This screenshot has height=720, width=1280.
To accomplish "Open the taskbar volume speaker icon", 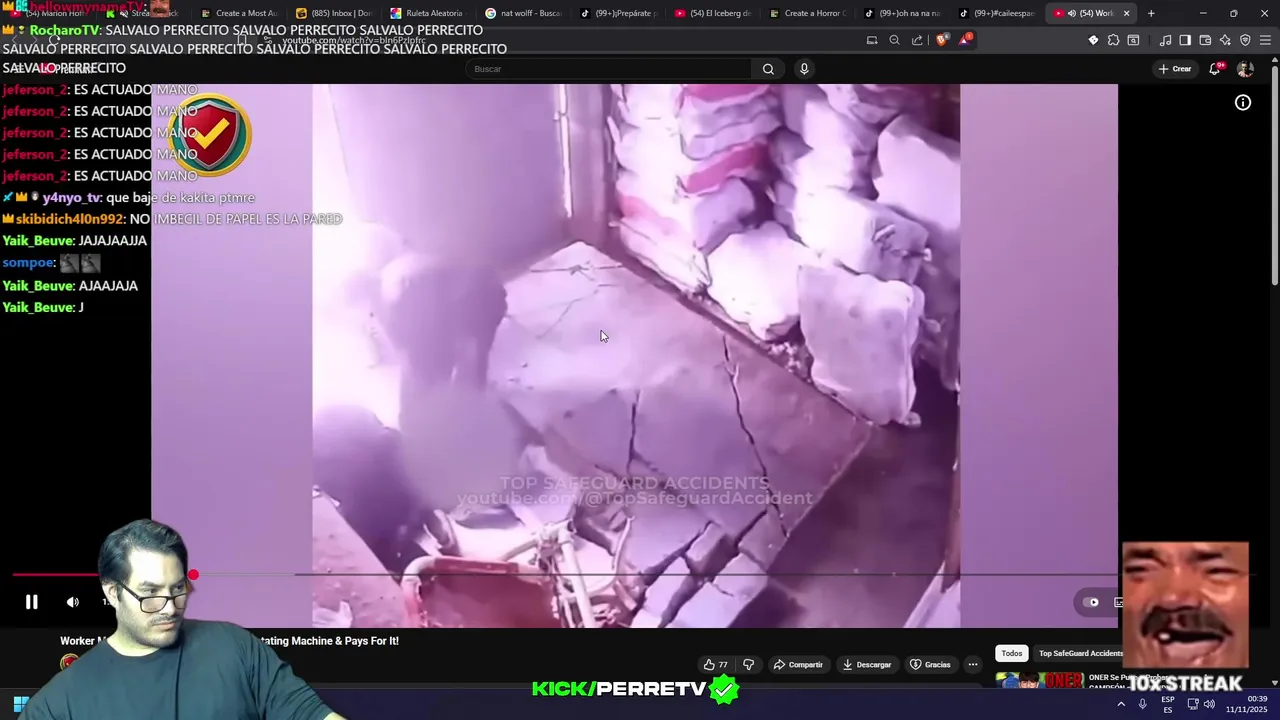I will [1209, 704].
